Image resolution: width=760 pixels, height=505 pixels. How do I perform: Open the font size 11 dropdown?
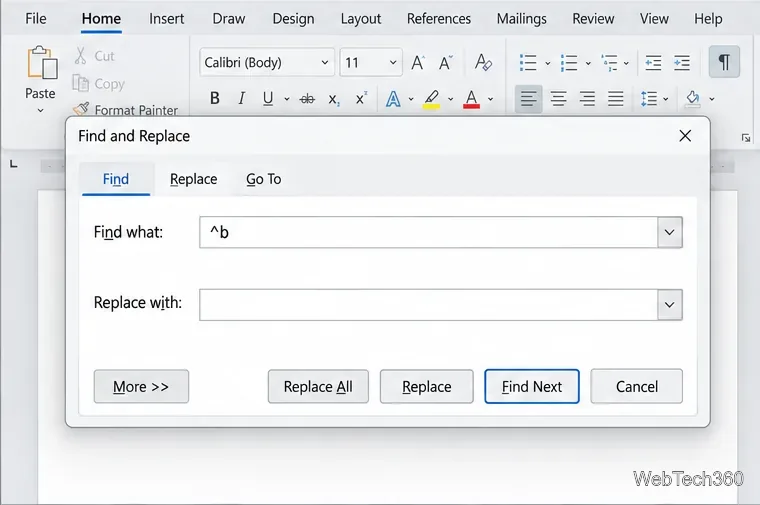[x=393, y=63]
